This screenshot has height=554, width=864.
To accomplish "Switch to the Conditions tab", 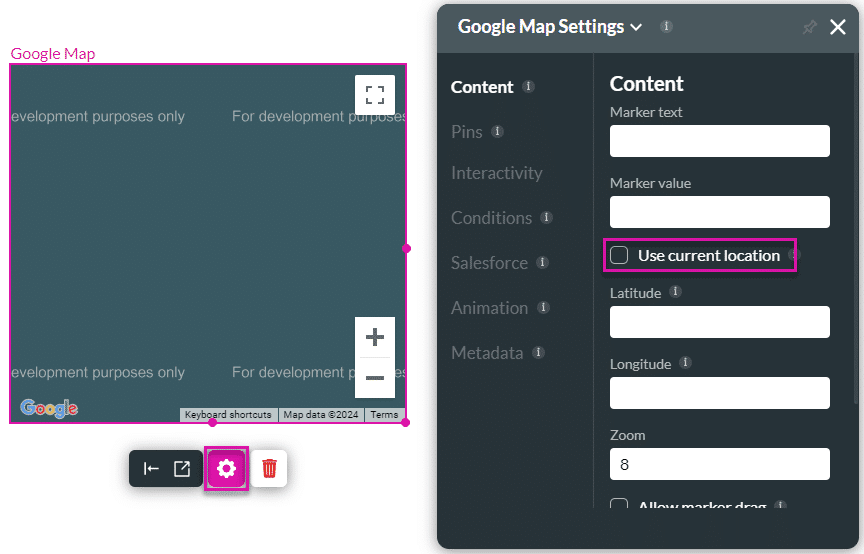I will point(492,218).
